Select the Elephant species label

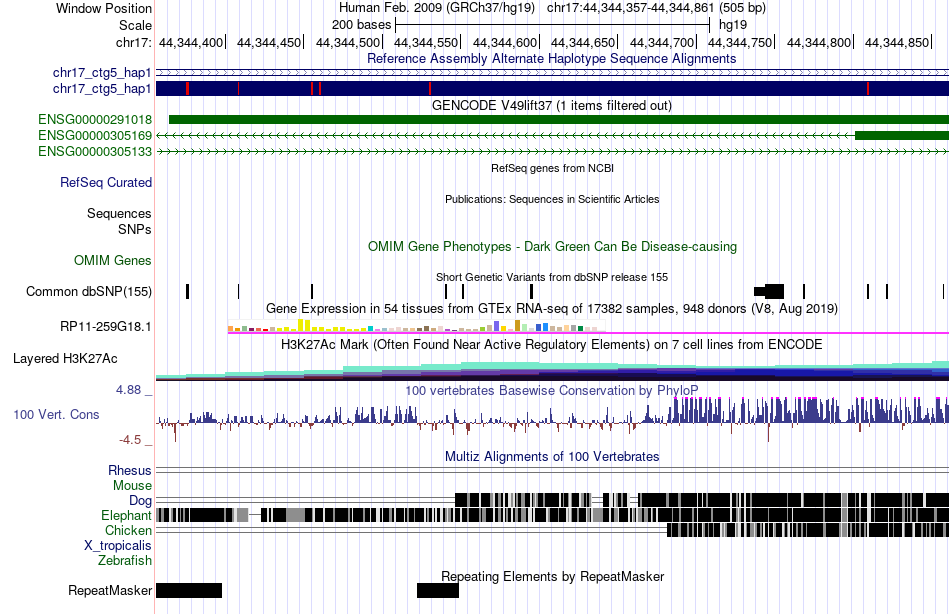click(x=126, y=516)
